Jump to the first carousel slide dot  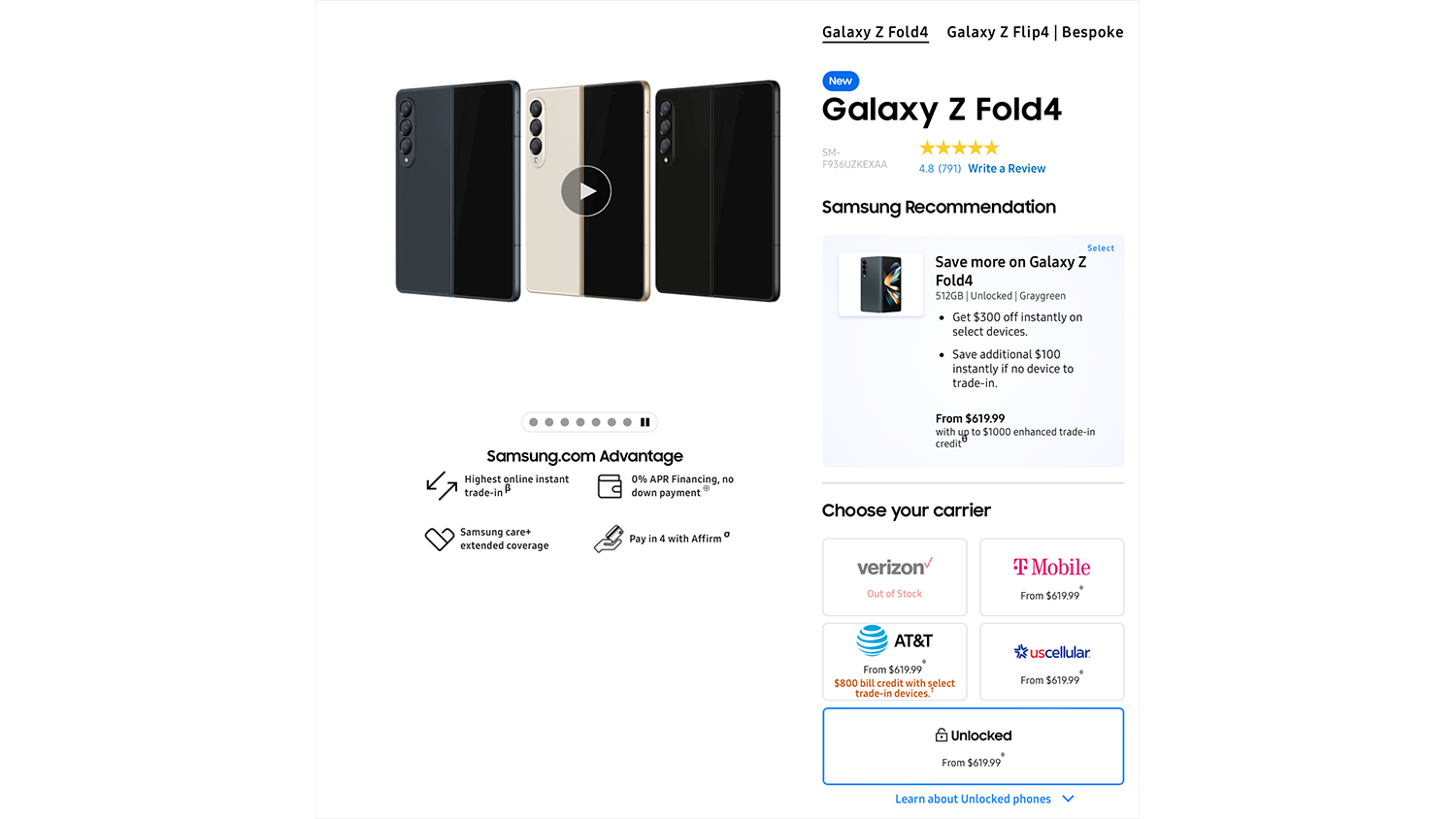[x=534, y=422]
